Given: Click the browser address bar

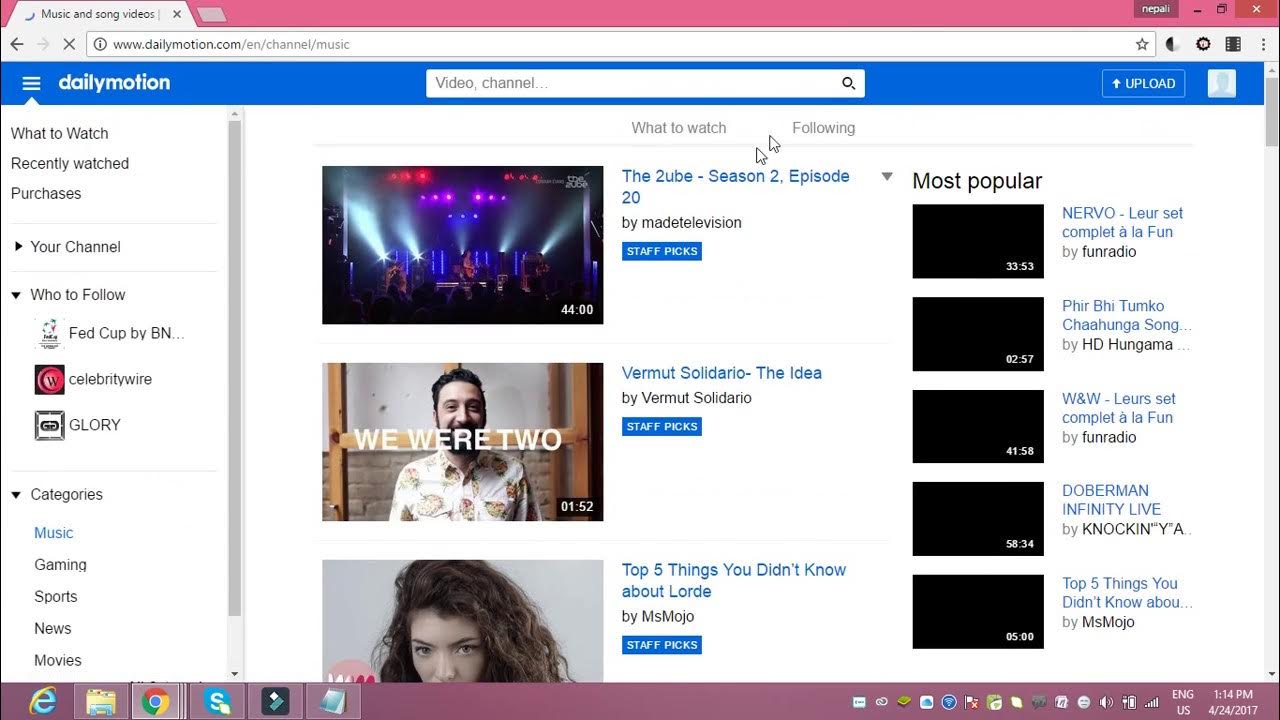Looking at the screenshot, I should (x=620, y=44).
